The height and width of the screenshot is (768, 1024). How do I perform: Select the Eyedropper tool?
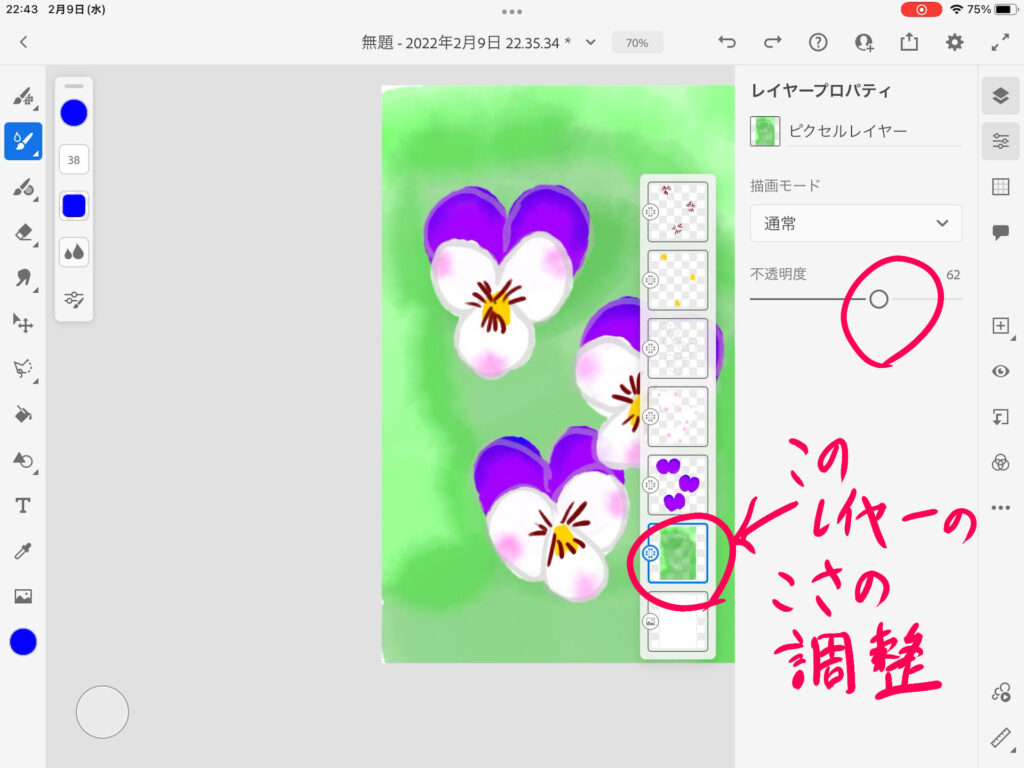pyautogui.click(x=23, y=551)
